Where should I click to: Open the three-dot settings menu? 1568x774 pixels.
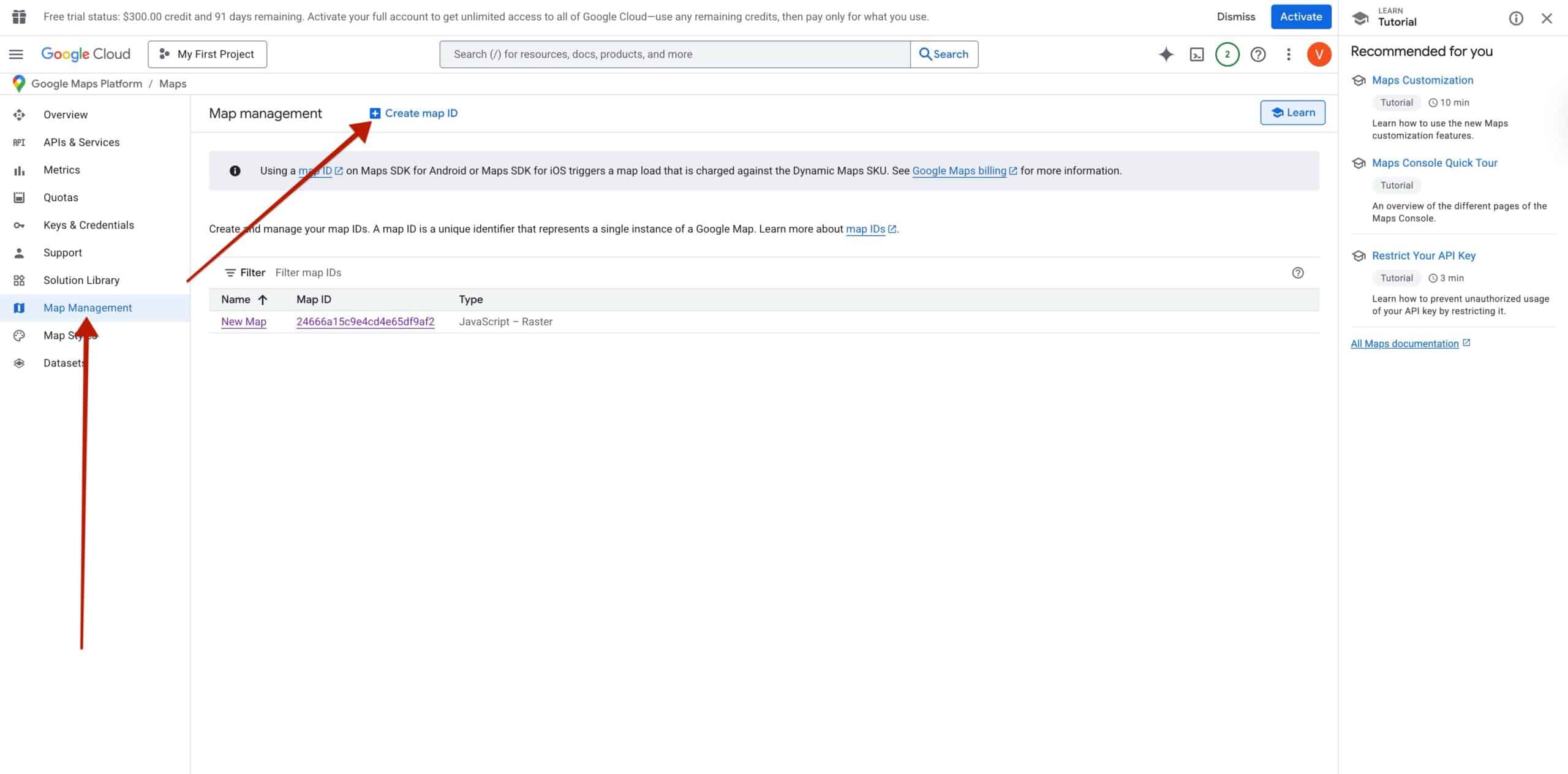(1288, 54)
